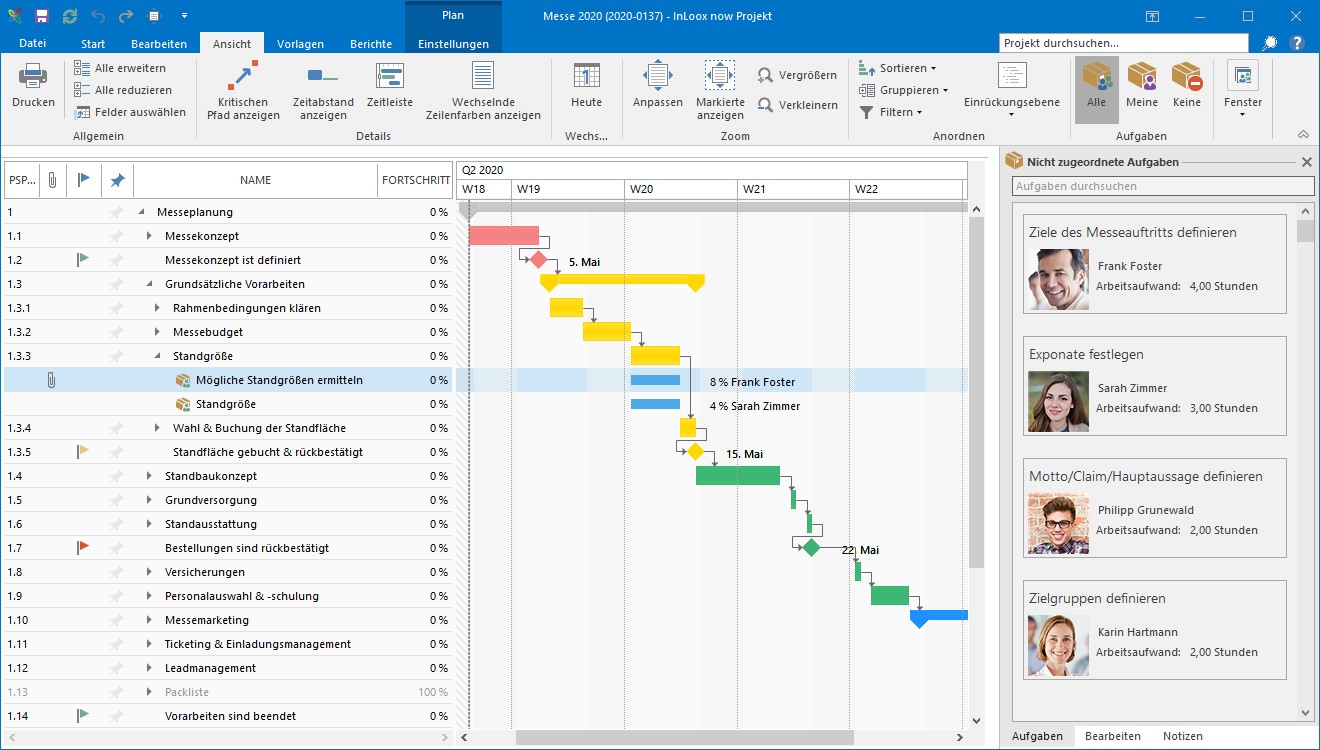Click the 15. Mai milestone diamond
Image resolution: width=1320 pixels, height=750 pixels.
click(695, 452)
